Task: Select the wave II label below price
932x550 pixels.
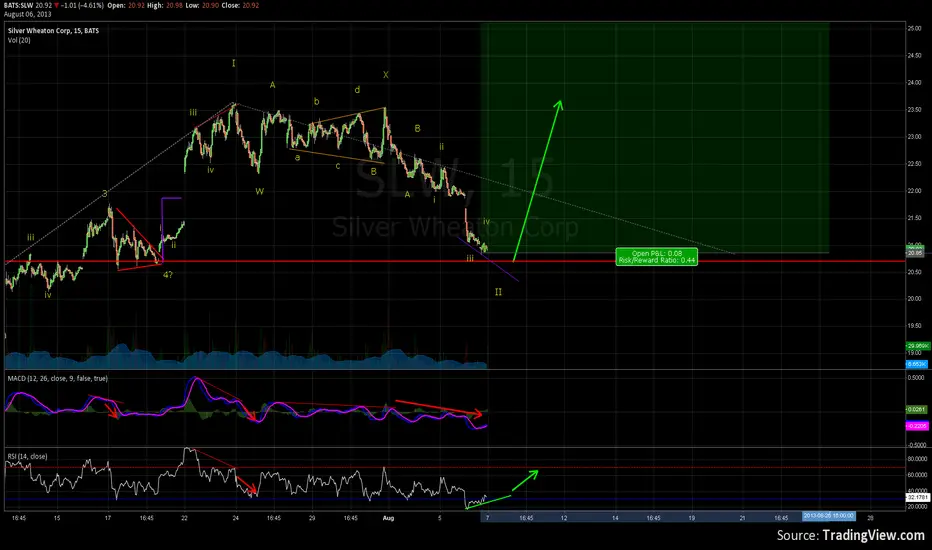Action: point(498,293)
